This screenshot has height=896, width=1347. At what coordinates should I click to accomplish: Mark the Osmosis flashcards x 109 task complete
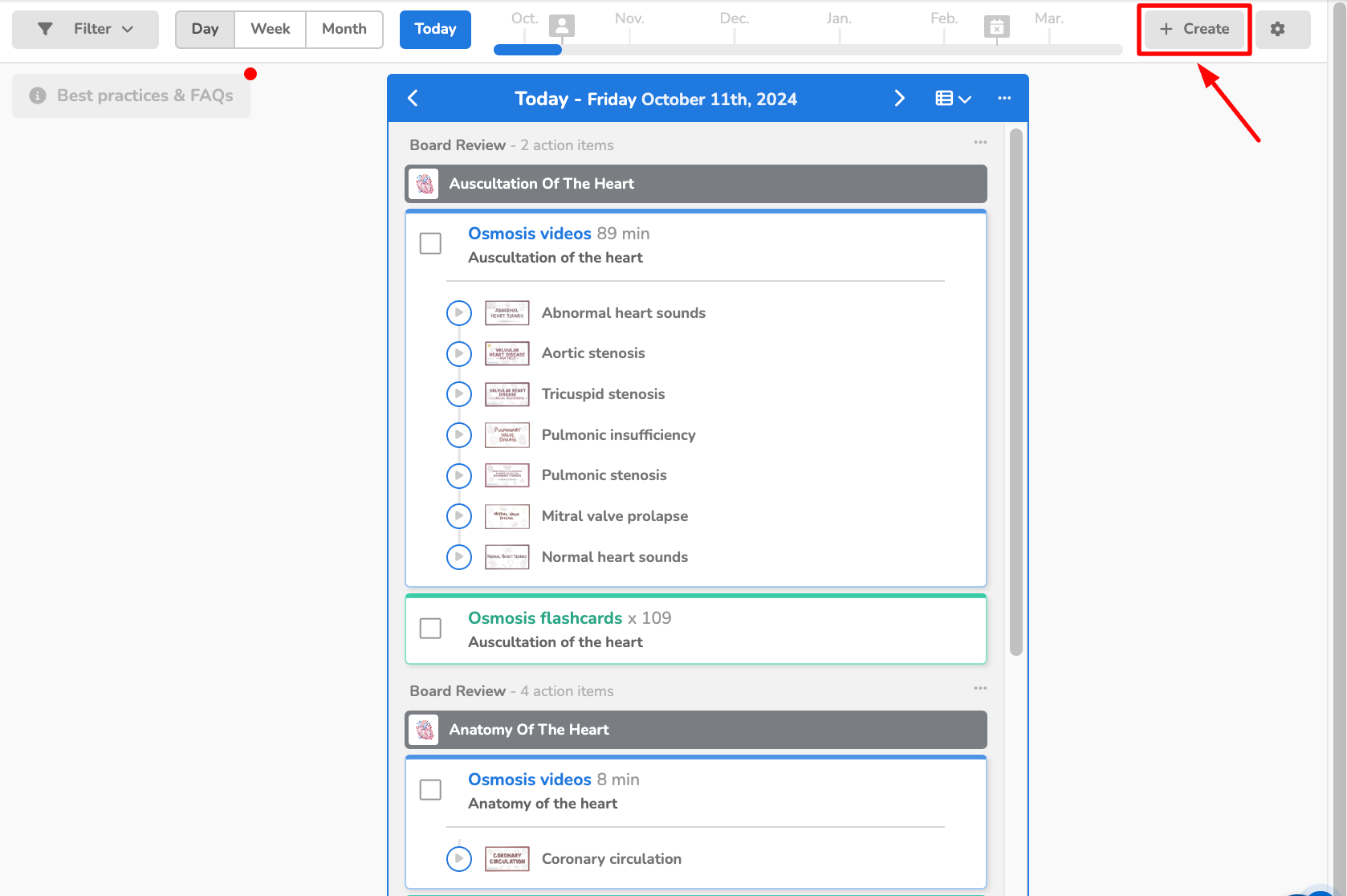pos(431,628)
